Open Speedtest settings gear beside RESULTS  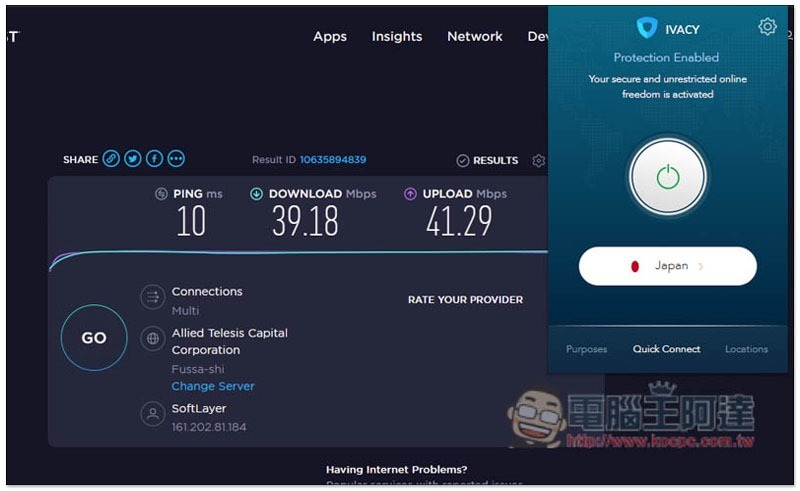[538, 161]
